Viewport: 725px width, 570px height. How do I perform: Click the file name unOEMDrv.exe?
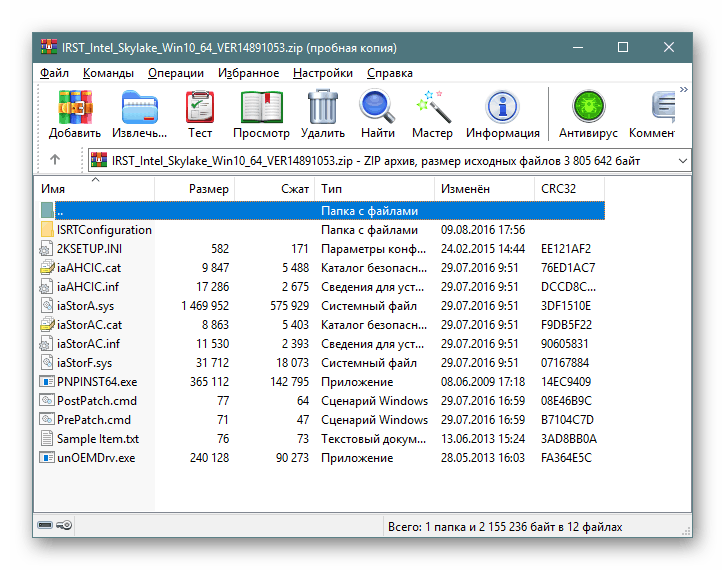click(96, 458)
